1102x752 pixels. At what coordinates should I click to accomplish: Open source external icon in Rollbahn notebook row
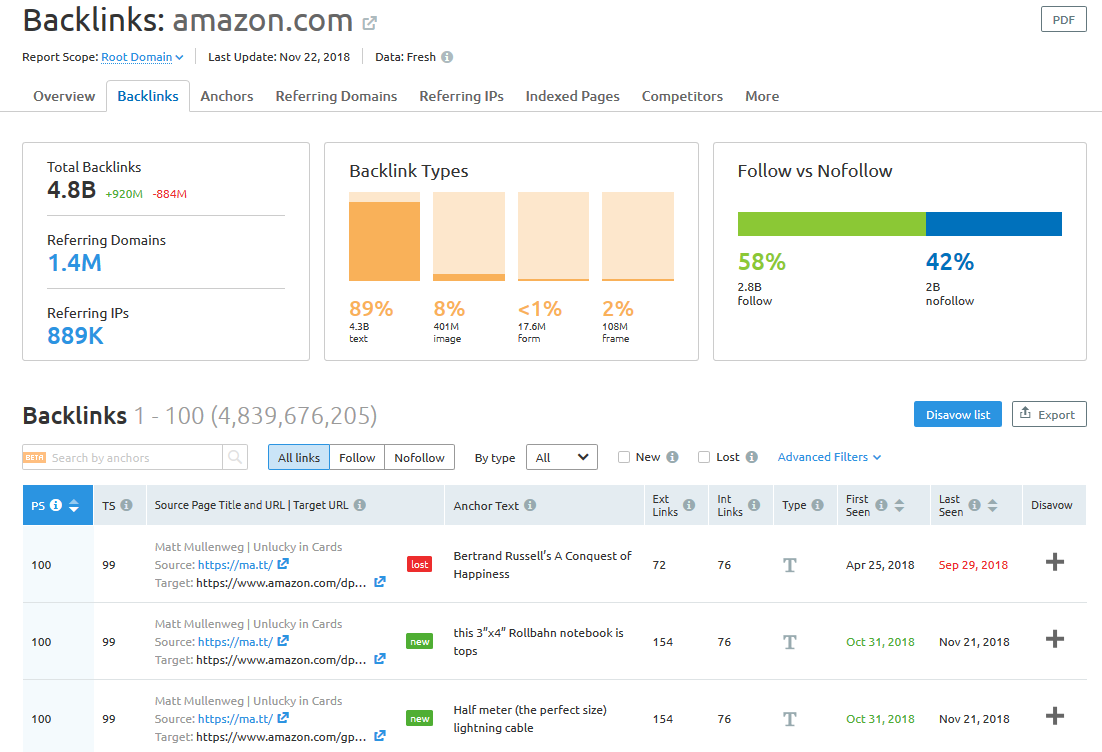point(283,641)
